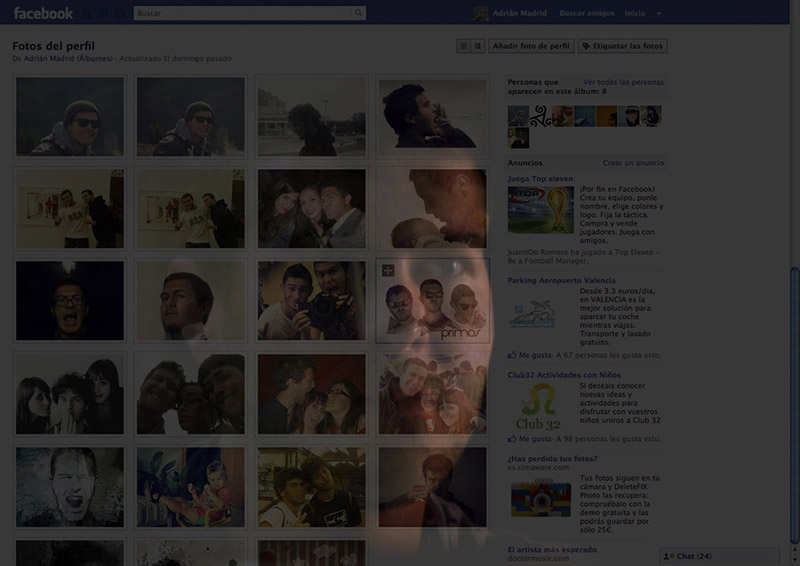Click Adrián Madrid's profile avatar in top bar
Screen dimensions: 800x566
[481, 14]
